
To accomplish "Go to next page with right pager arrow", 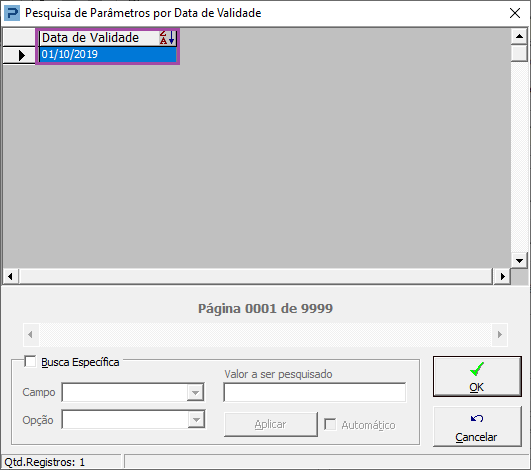I will [499, 335].
